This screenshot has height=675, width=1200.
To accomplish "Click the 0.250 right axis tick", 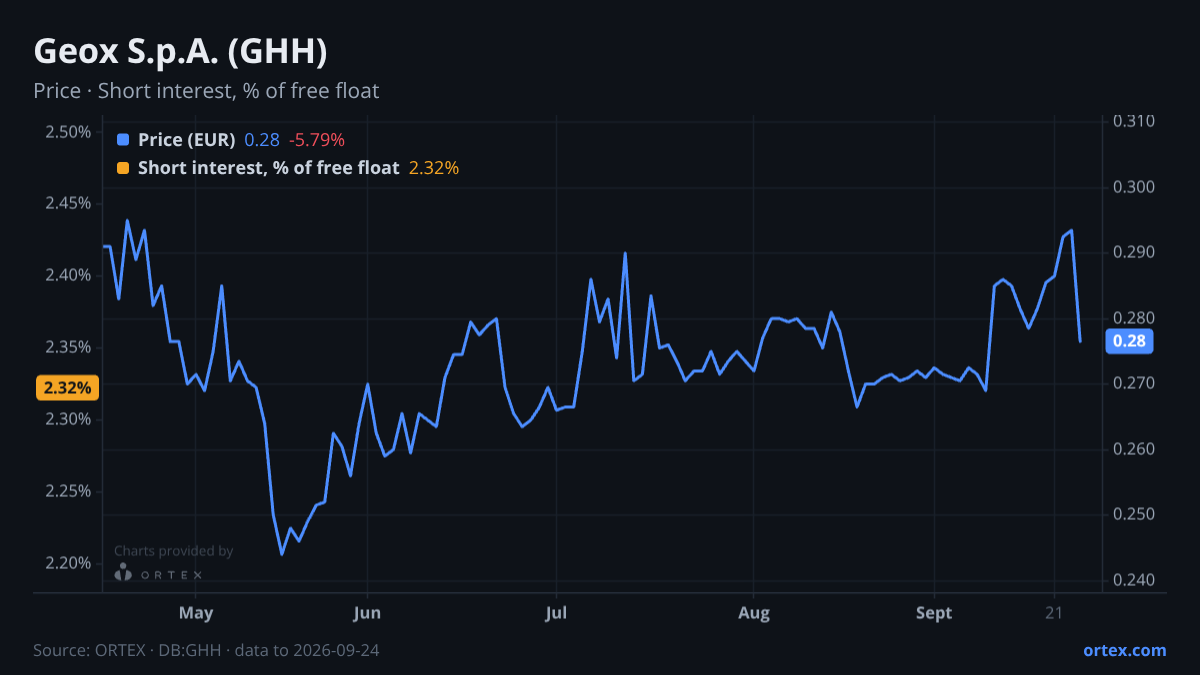I will [1134, 514].
